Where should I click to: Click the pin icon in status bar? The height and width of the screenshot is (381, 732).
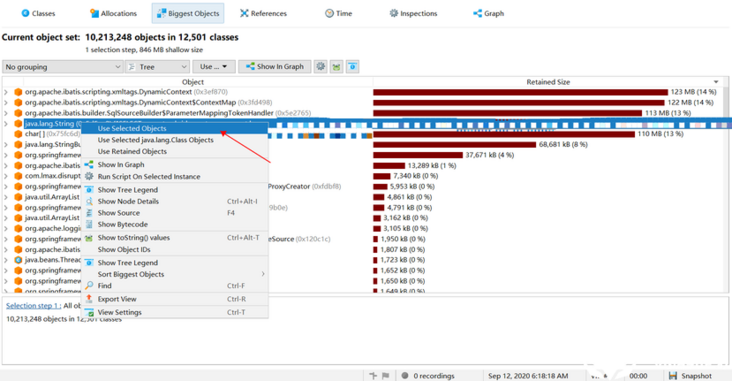(373, 376)
